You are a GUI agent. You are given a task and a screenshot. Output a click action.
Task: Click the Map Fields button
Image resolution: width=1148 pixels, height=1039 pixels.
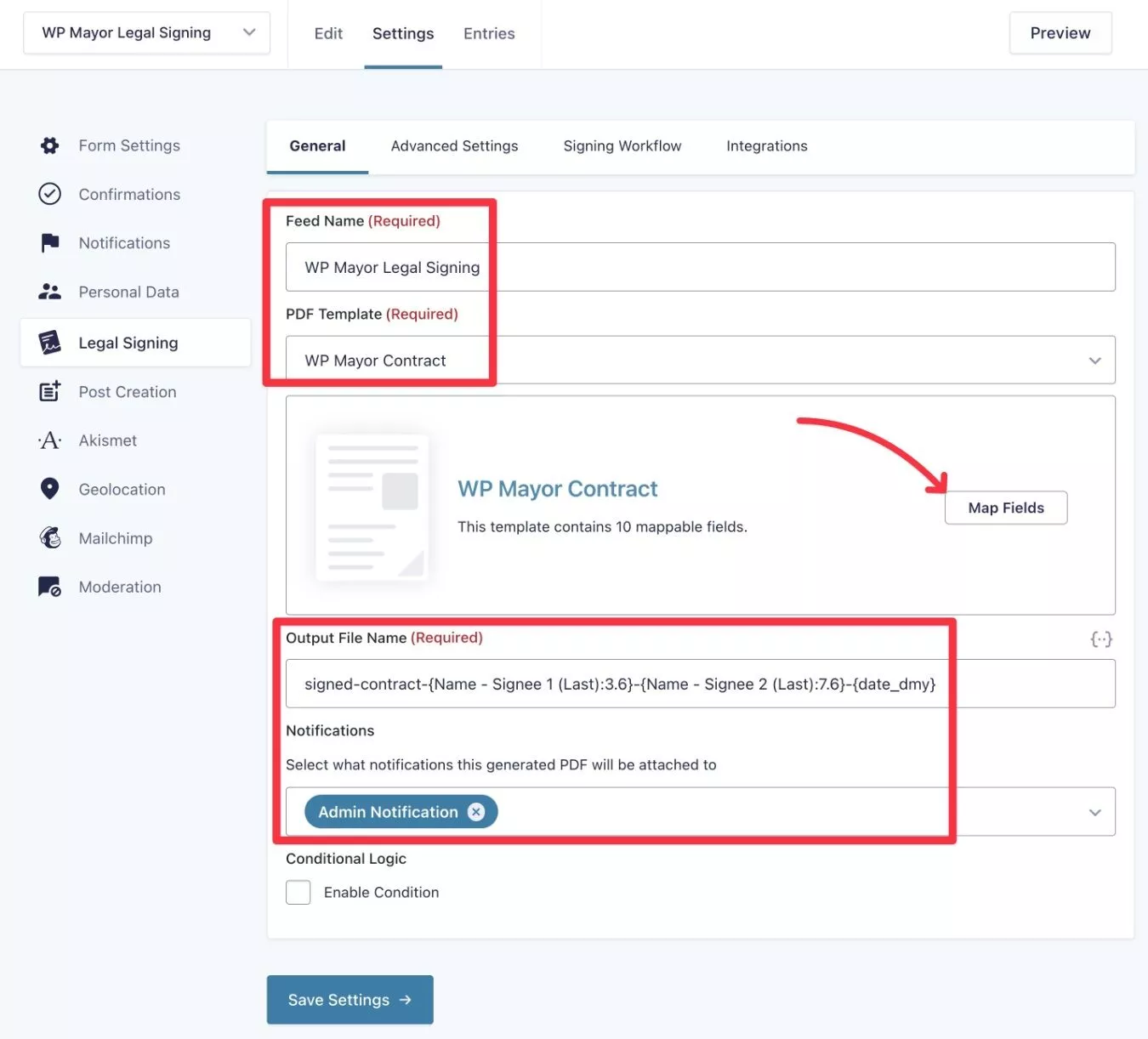[1006, 508]
